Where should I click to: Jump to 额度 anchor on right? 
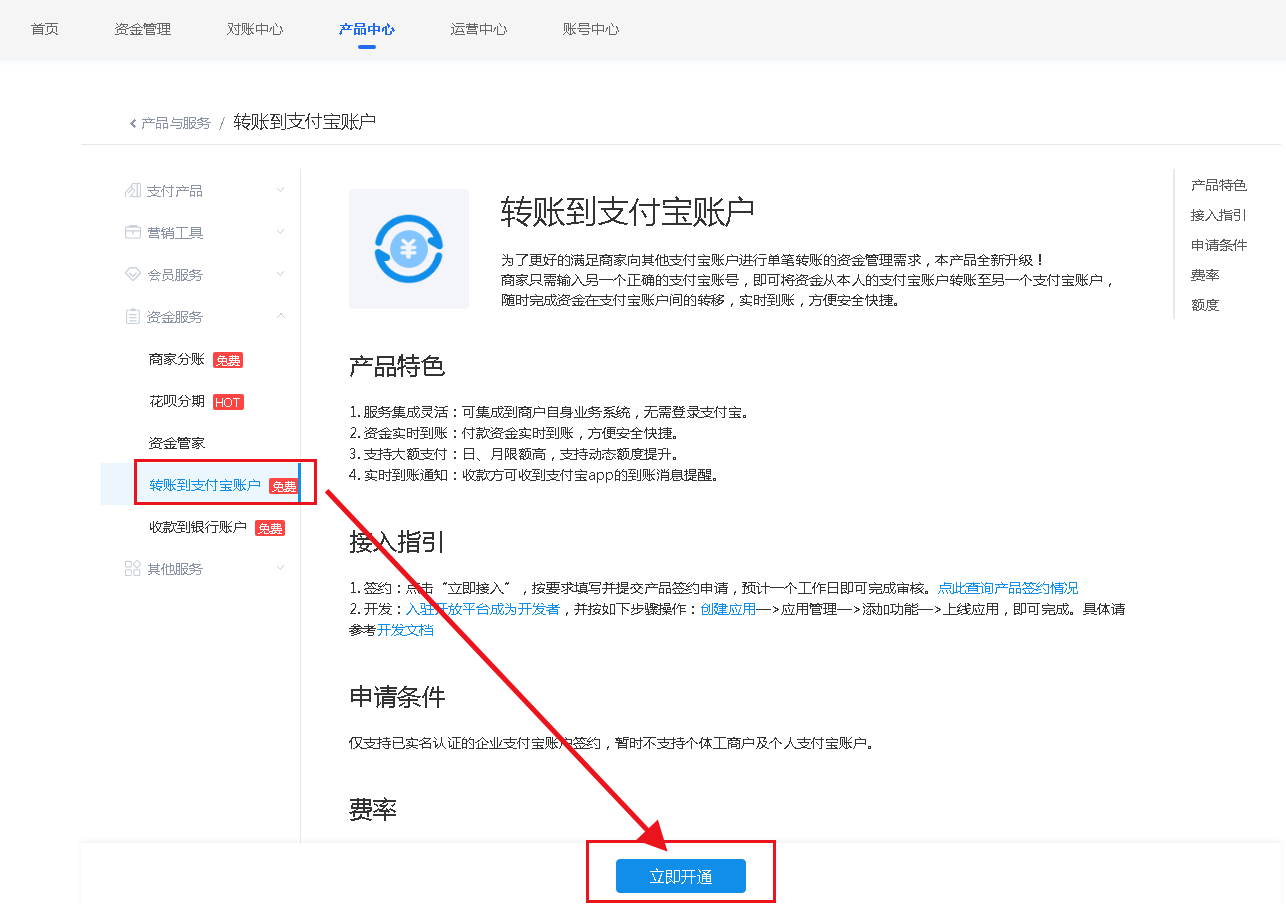tap(1205, 305)
